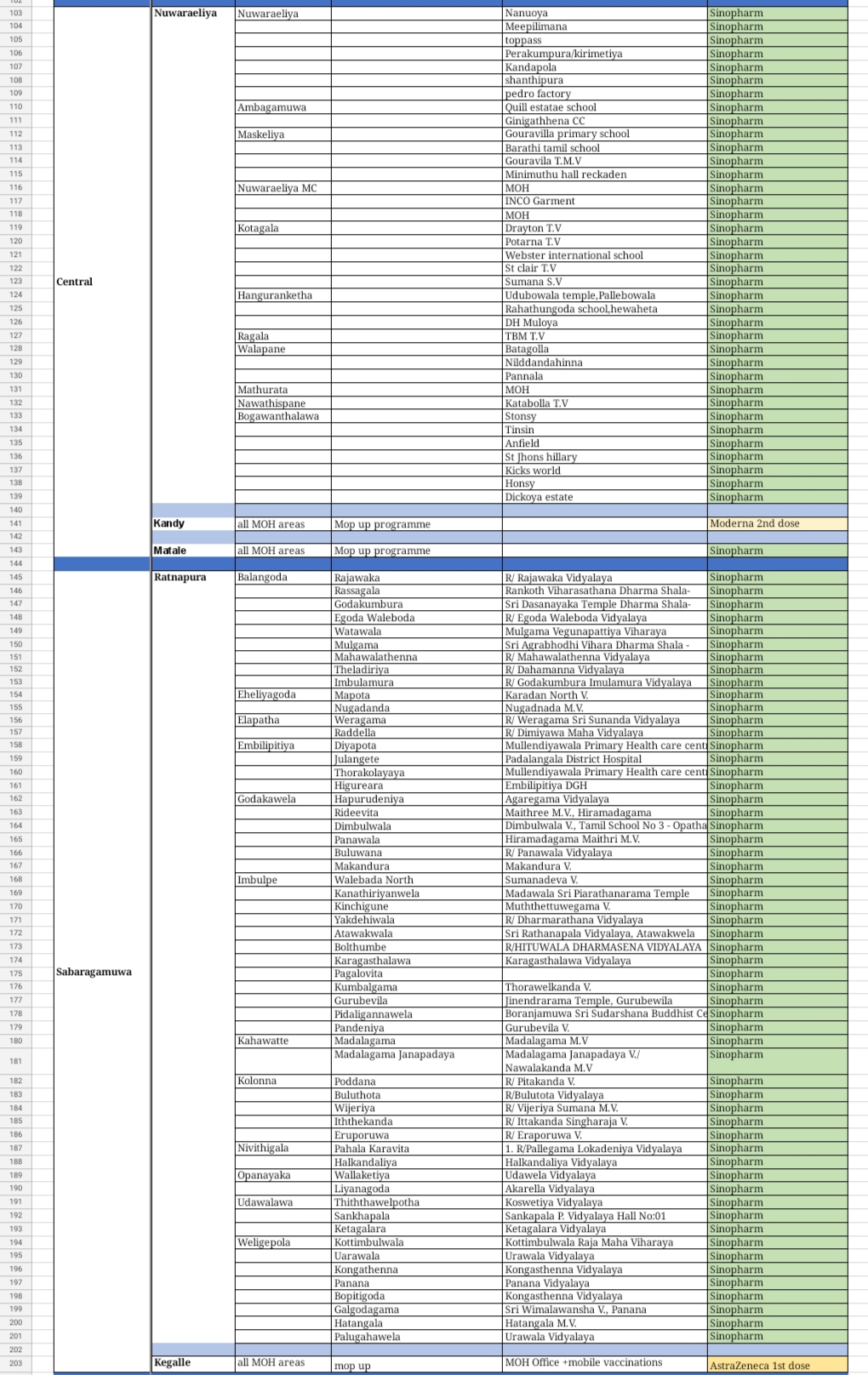Select the 'Walapane' MOH cell
Image resolution: width=868 pixels, height=1375 pixels.
pos(283,349)
